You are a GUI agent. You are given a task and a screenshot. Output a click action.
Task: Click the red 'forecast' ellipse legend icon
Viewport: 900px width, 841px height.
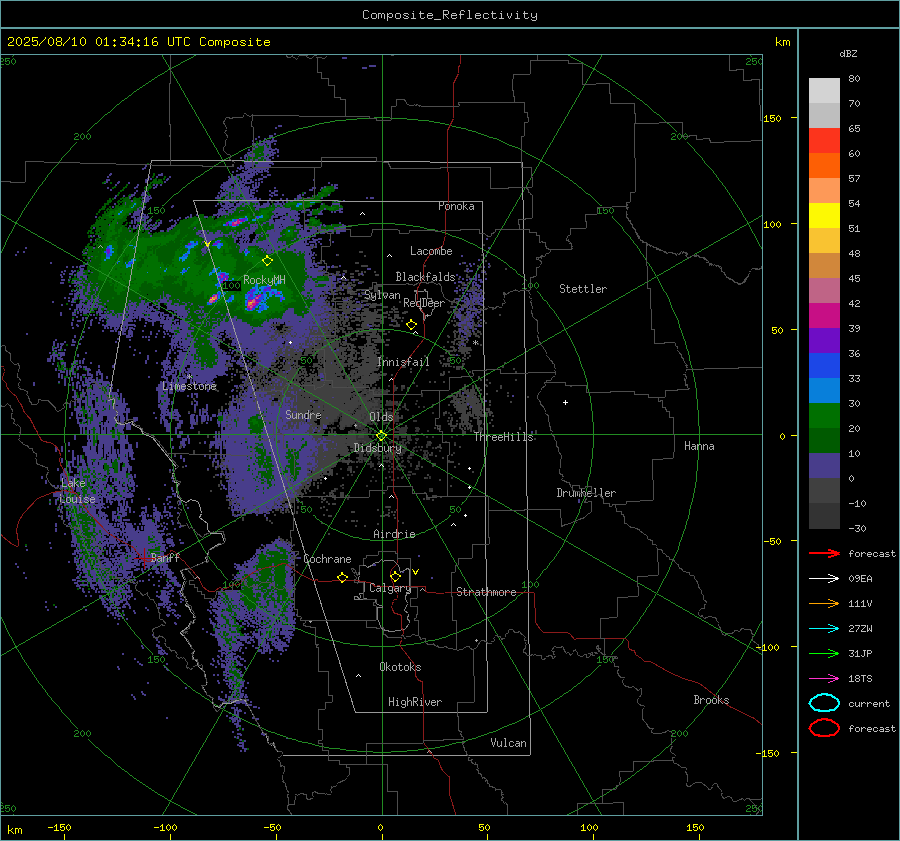pos(824,728)
